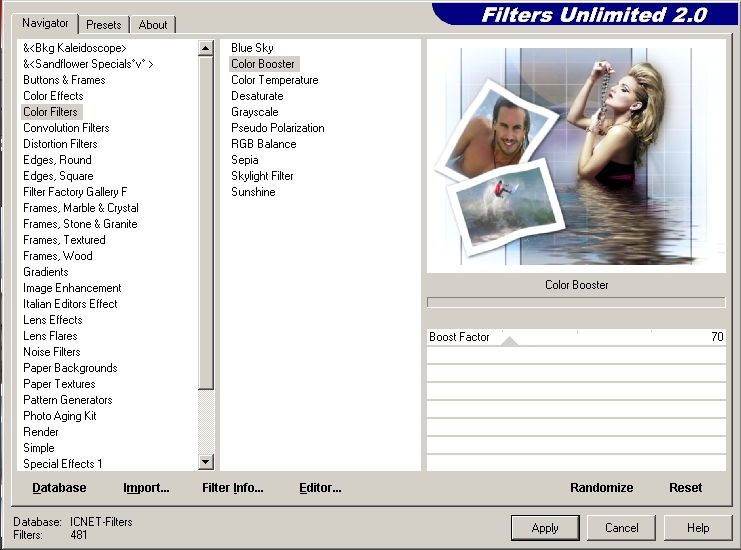Apply the Color Booster filter

[545, 528]
